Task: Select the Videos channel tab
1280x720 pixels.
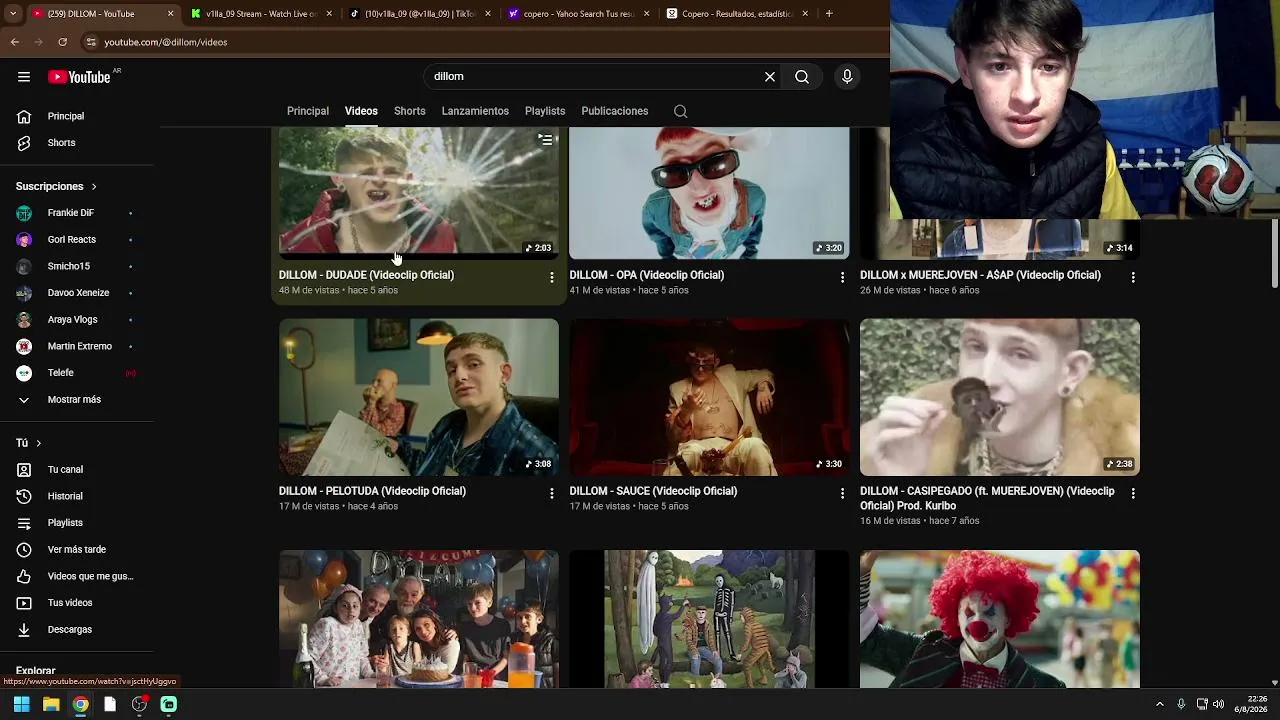Action: tap(361, 111)
